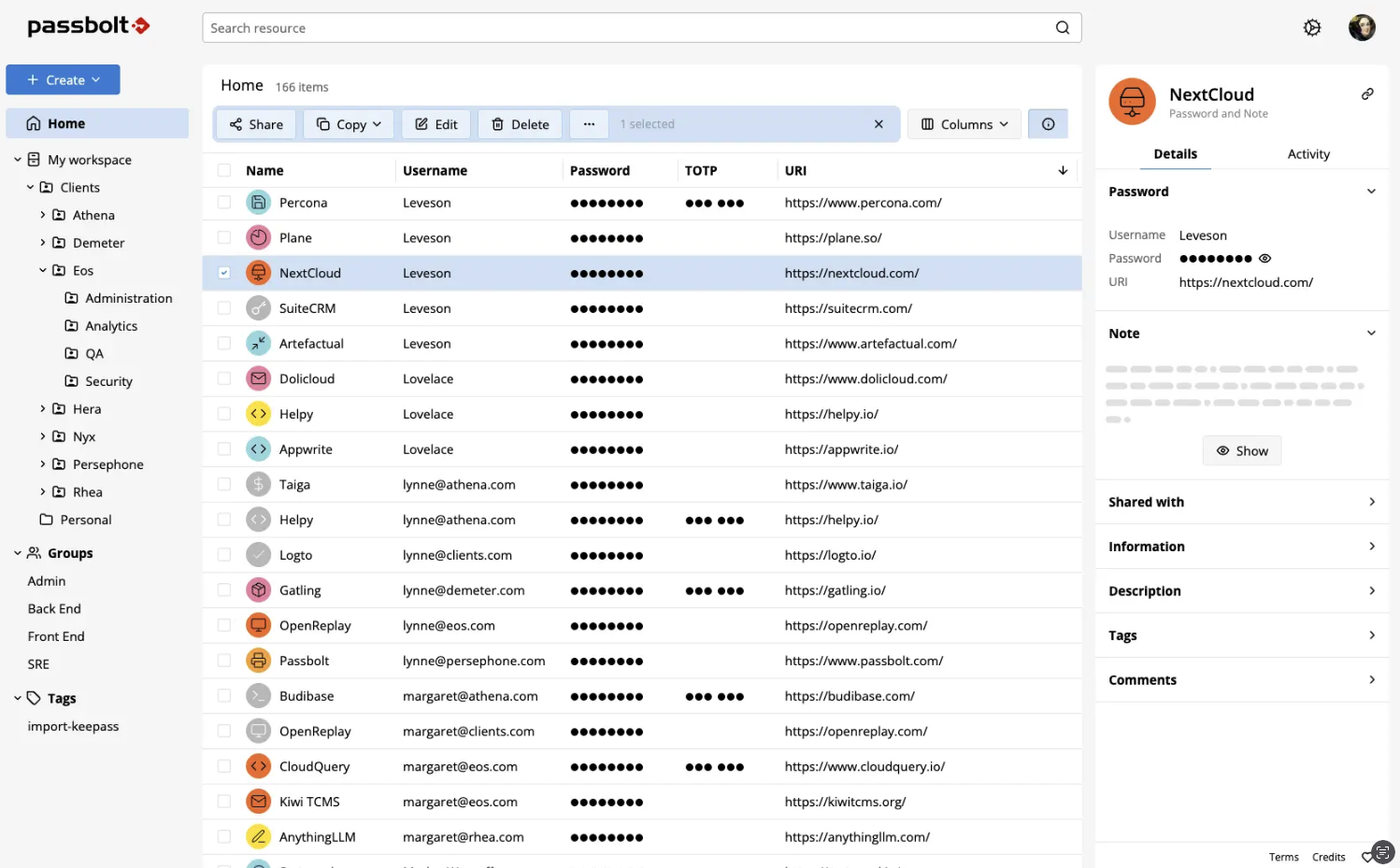1400x868 pixels.
Task: Click the Artefactual resource icon
Action: point(259,344)
